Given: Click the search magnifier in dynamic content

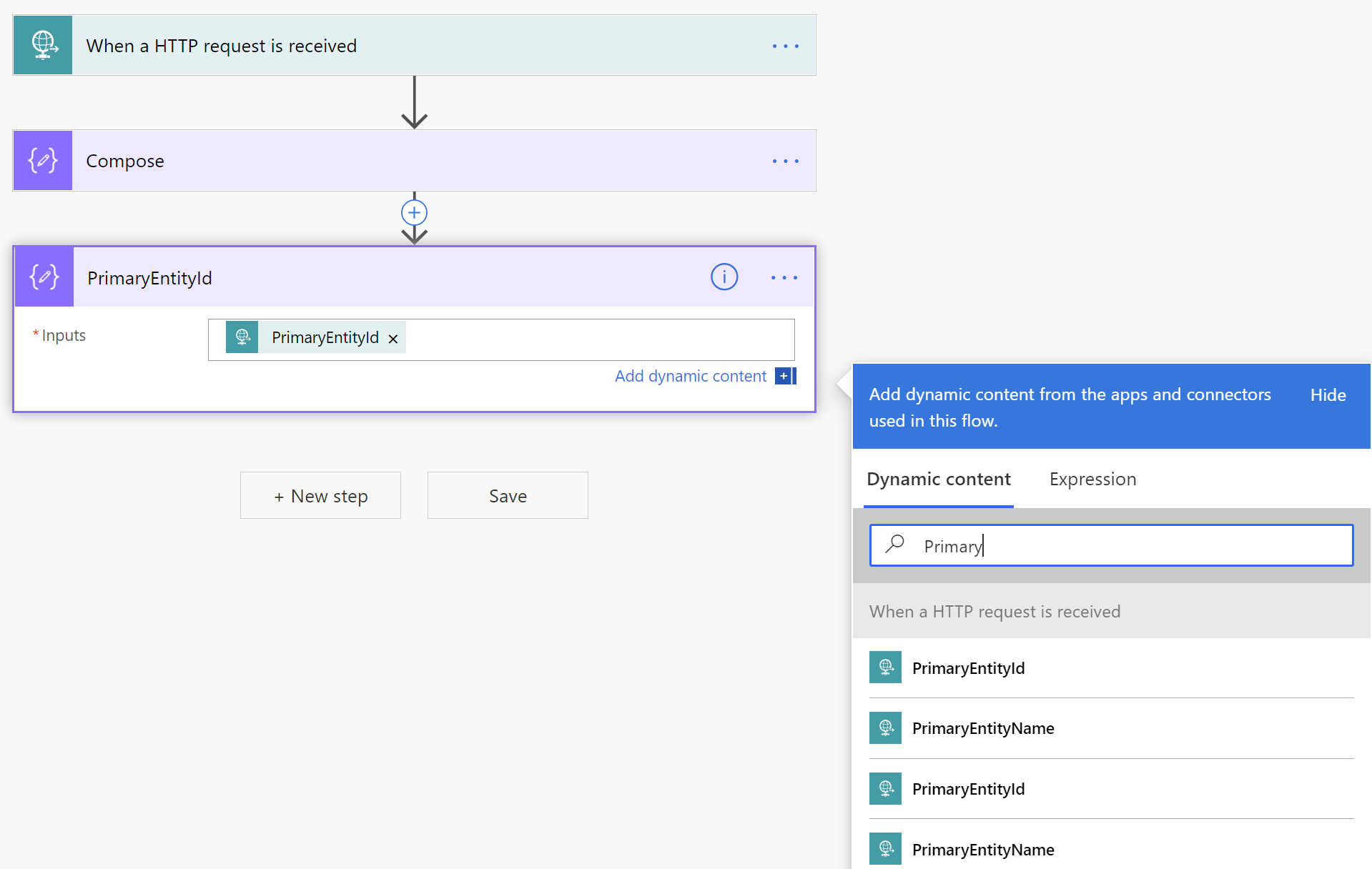Looking at the screenshot, I should (894, 545).
